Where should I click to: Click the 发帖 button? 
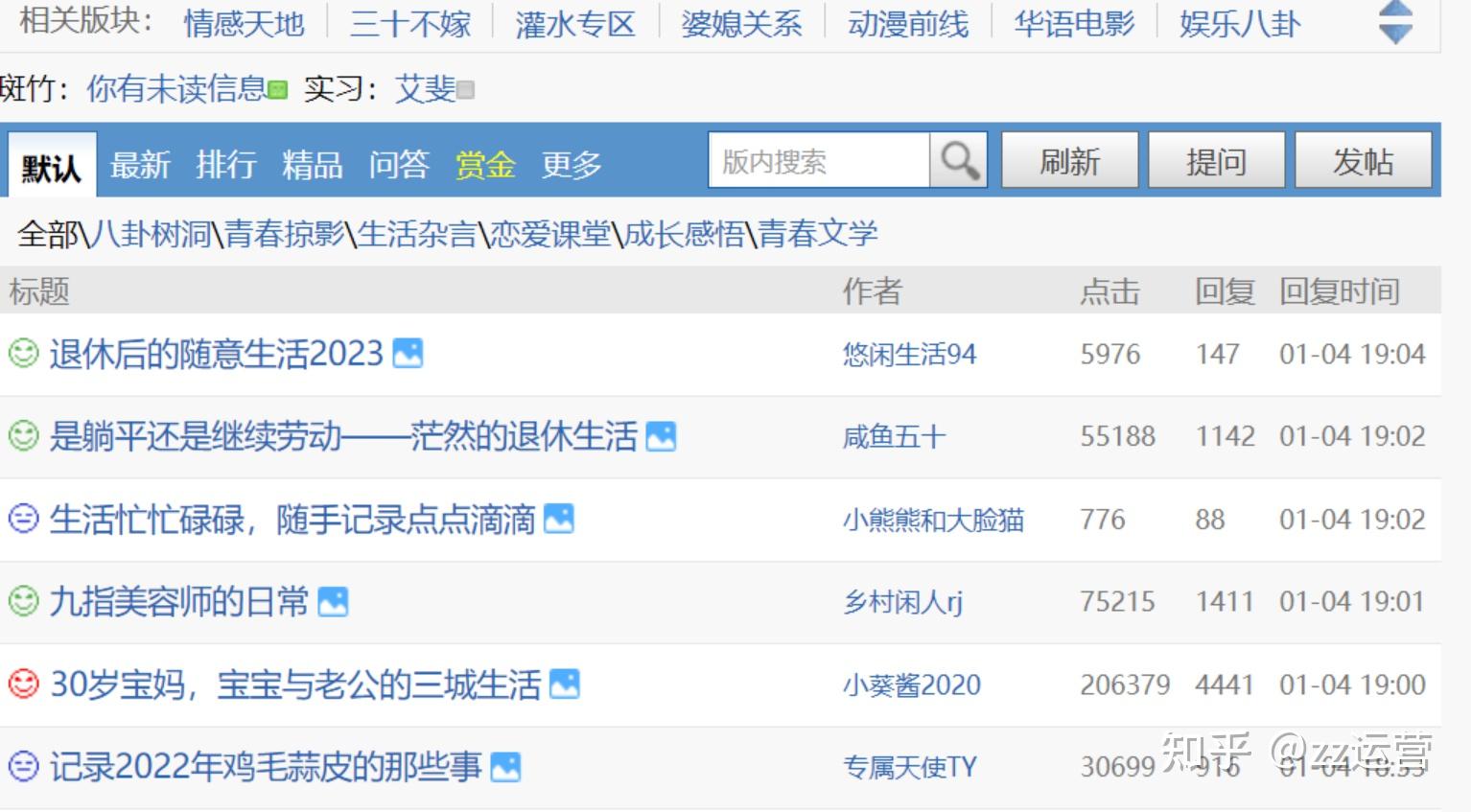[1364, 160]
